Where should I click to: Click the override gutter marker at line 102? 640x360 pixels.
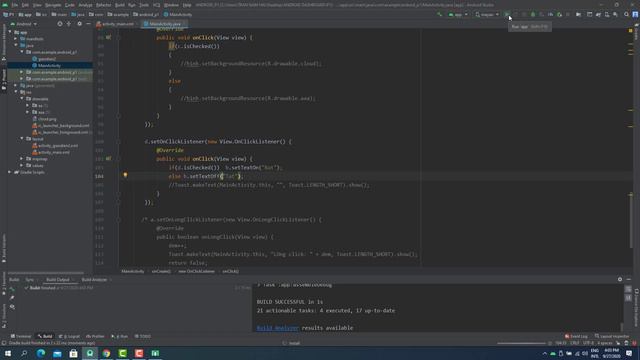point(109,158)
